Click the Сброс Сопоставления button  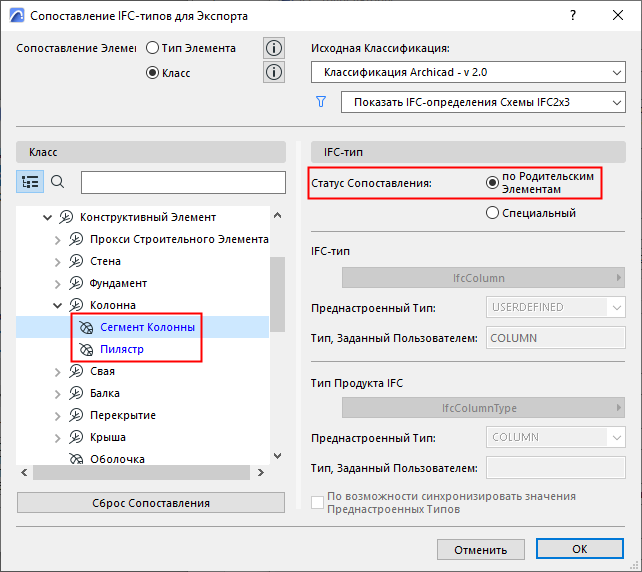(151, 503)
